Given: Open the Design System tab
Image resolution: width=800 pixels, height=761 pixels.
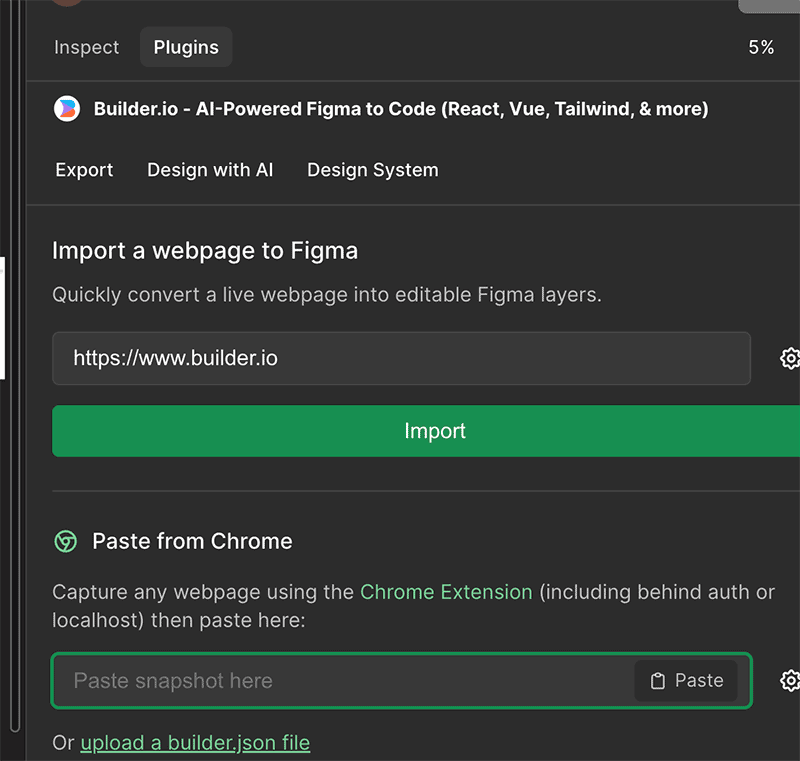Looking at the screenshot, I should [372, 170].
